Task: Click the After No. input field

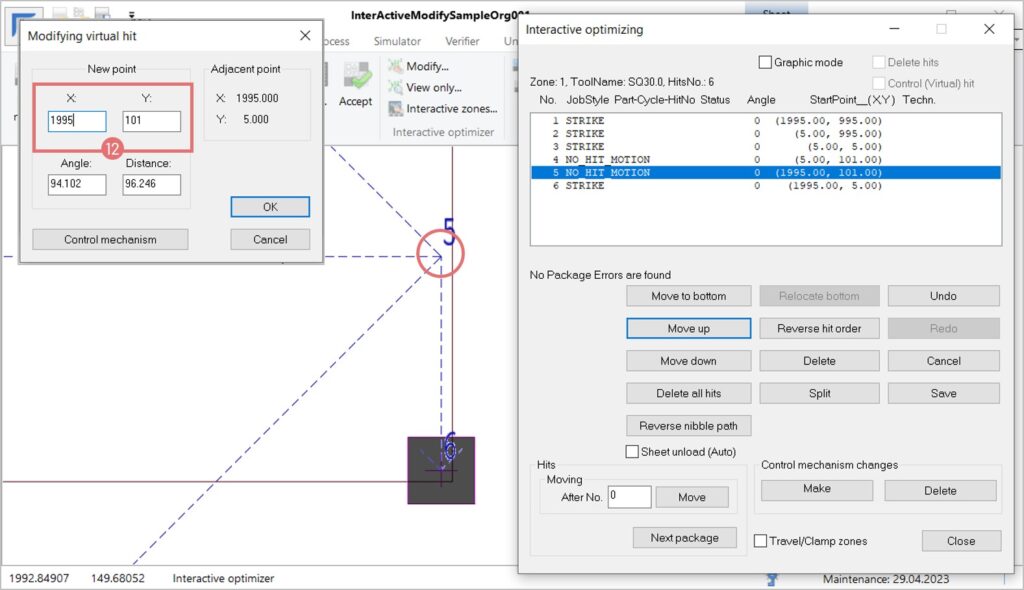Action: pos(629,497)
